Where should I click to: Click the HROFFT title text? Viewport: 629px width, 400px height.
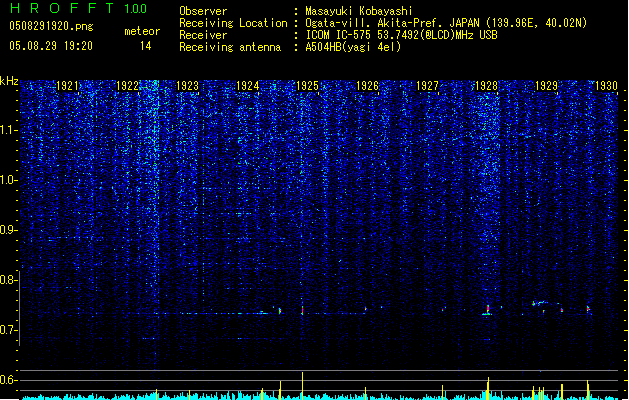62,8
